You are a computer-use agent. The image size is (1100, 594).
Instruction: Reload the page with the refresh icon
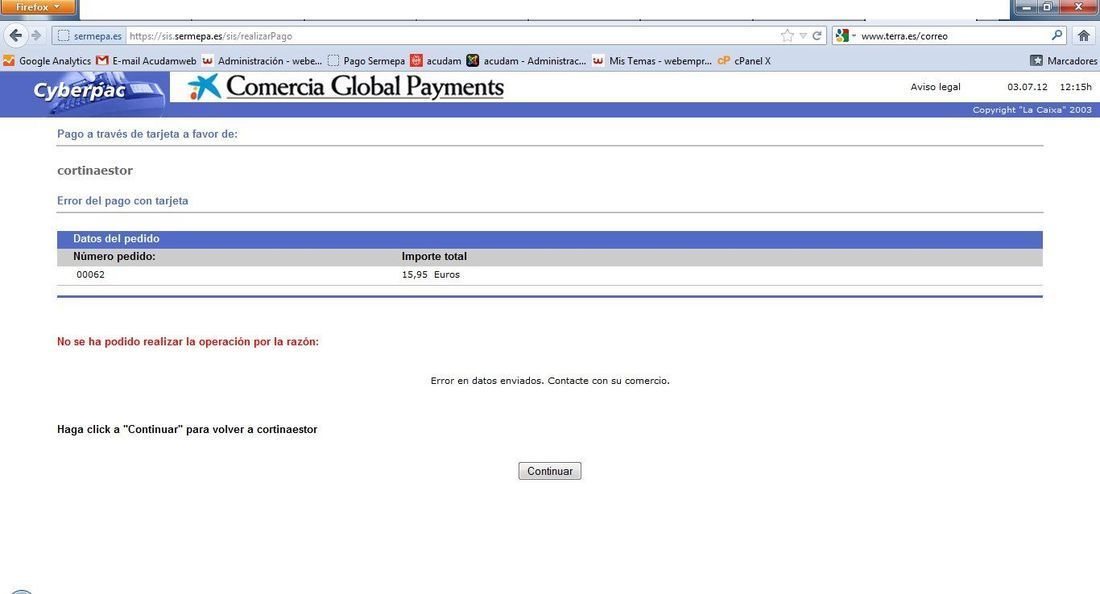click(817, 36)
